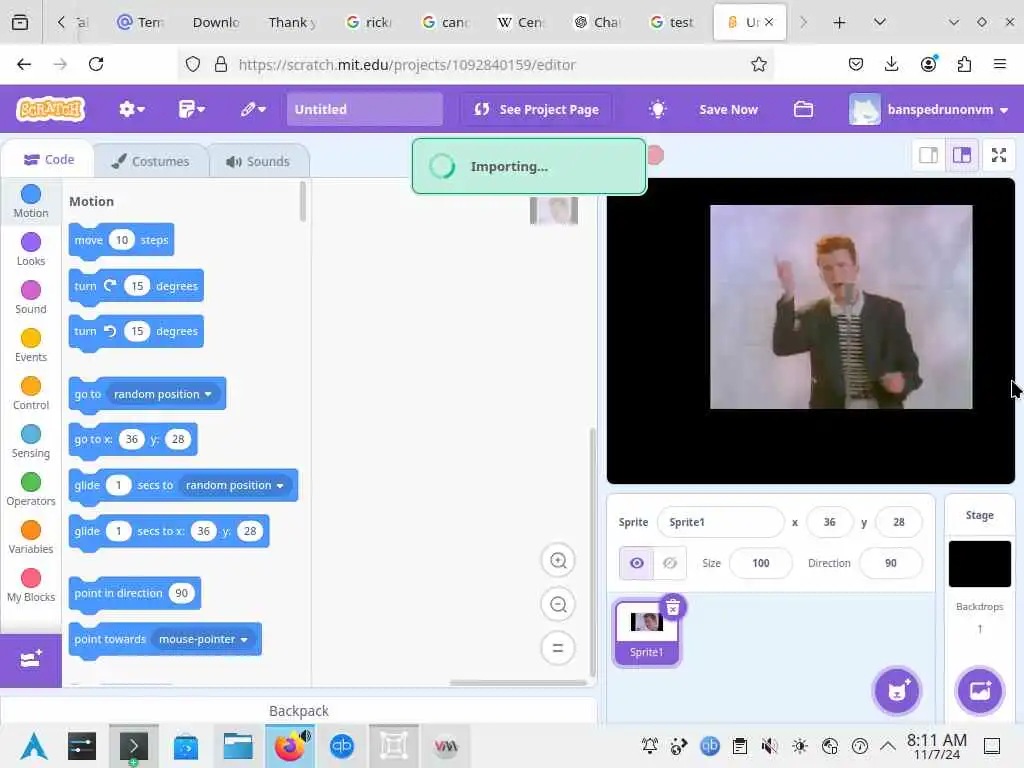Open the Edit pencil menu
The width and height of the screenshot is (1024, 768).
[x=253, y=109]
